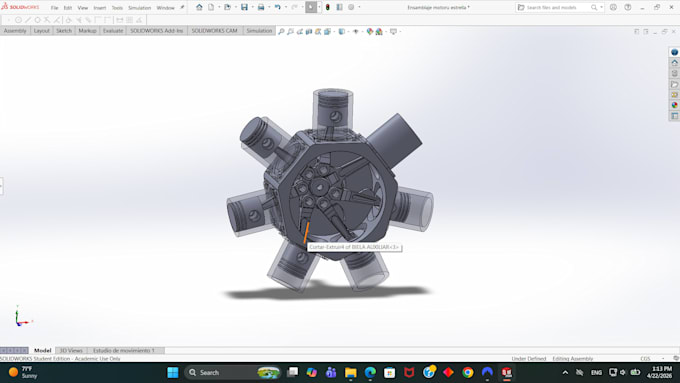Image resolution: width=680 pixels, height=383 pixels.
Task: Open the Select tool dropdown arrow
Action: 319,7
